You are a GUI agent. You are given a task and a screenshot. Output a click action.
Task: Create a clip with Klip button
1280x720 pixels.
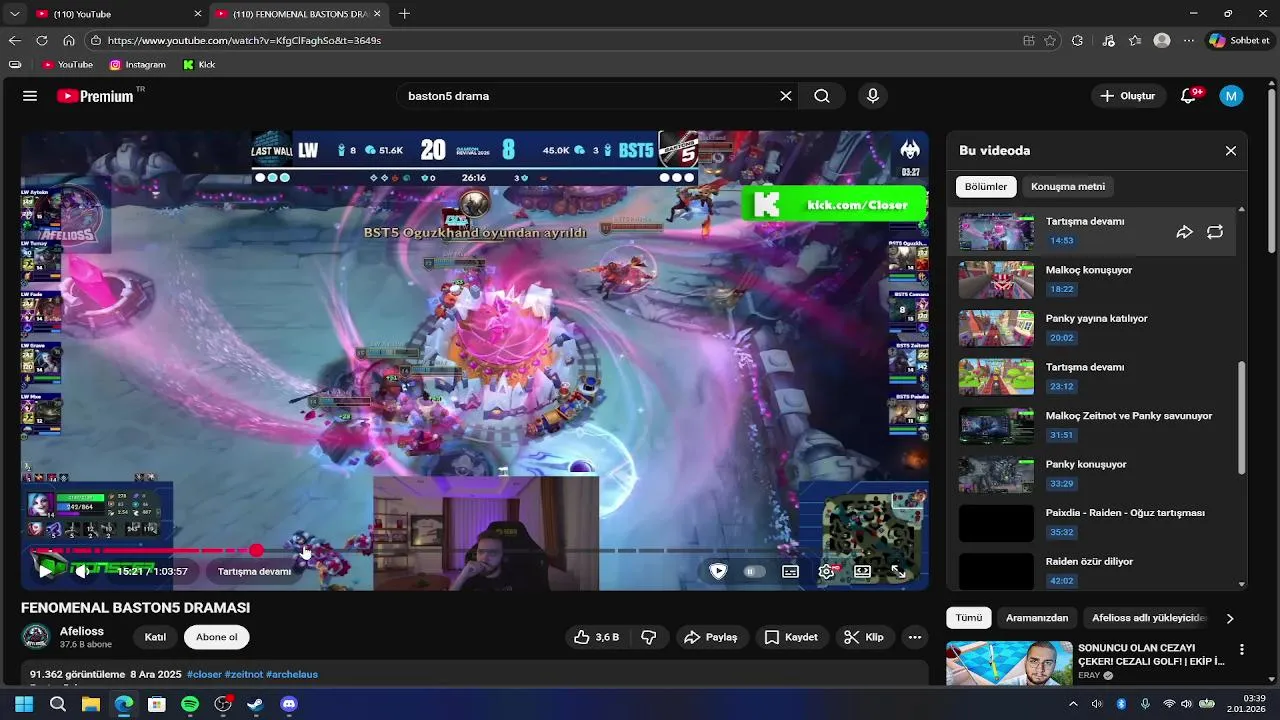864,637
